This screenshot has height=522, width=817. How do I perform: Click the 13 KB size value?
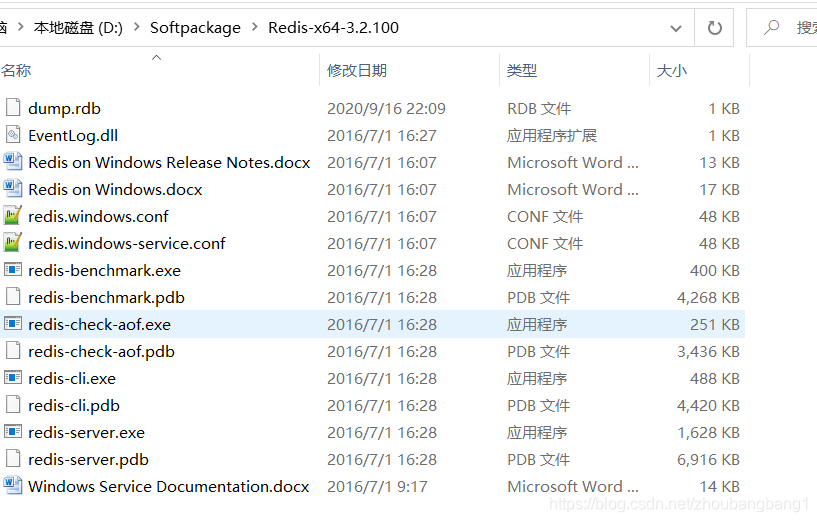coord(720,163)
